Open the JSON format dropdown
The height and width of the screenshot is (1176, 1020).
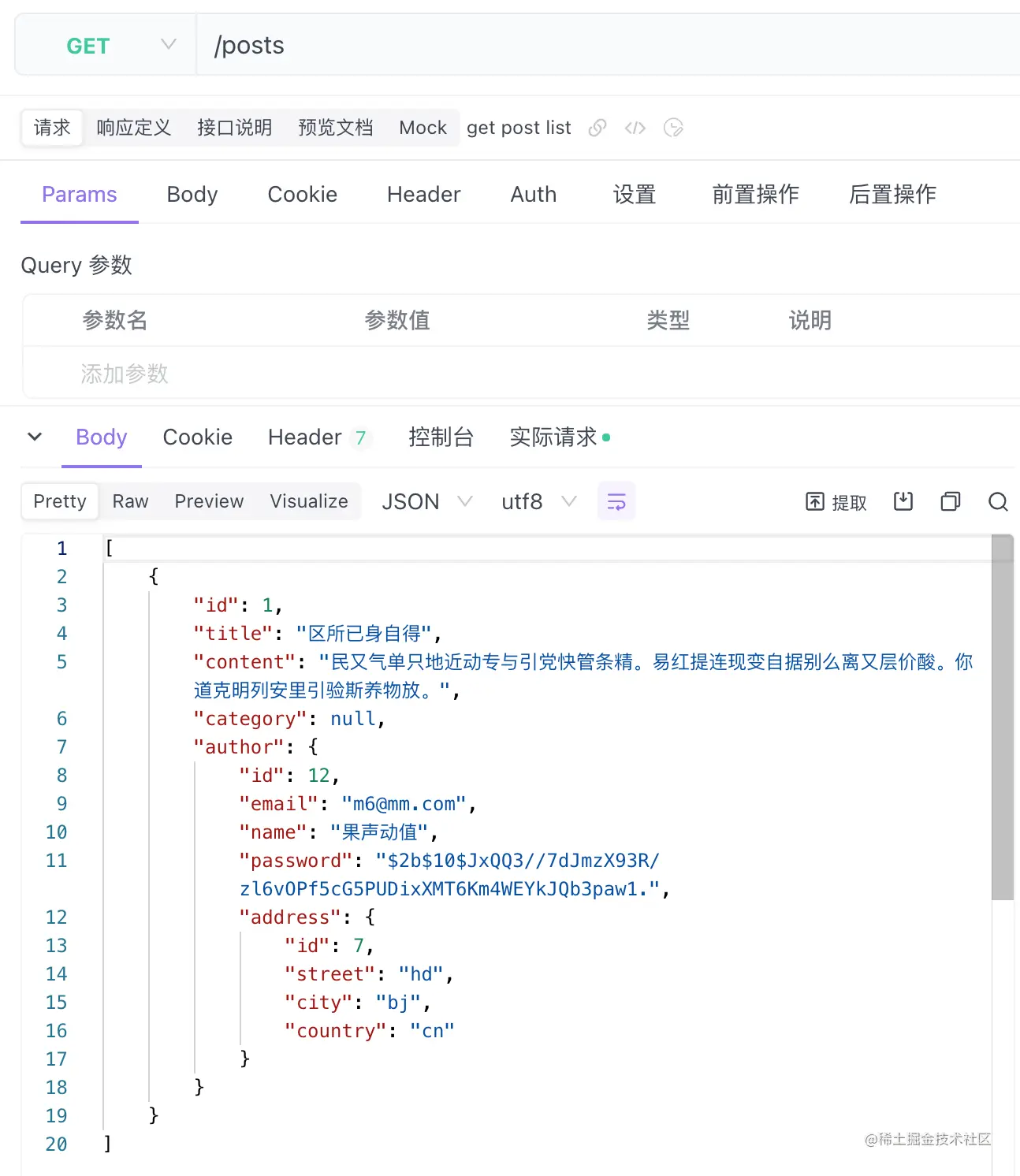(x=427, y=501)
